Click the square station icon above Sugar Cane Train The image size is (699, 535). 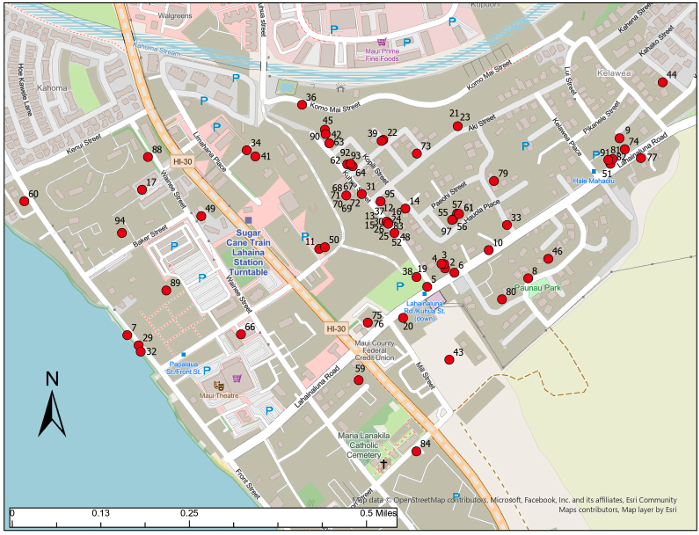pyautogui.click(x=248, y=220)
